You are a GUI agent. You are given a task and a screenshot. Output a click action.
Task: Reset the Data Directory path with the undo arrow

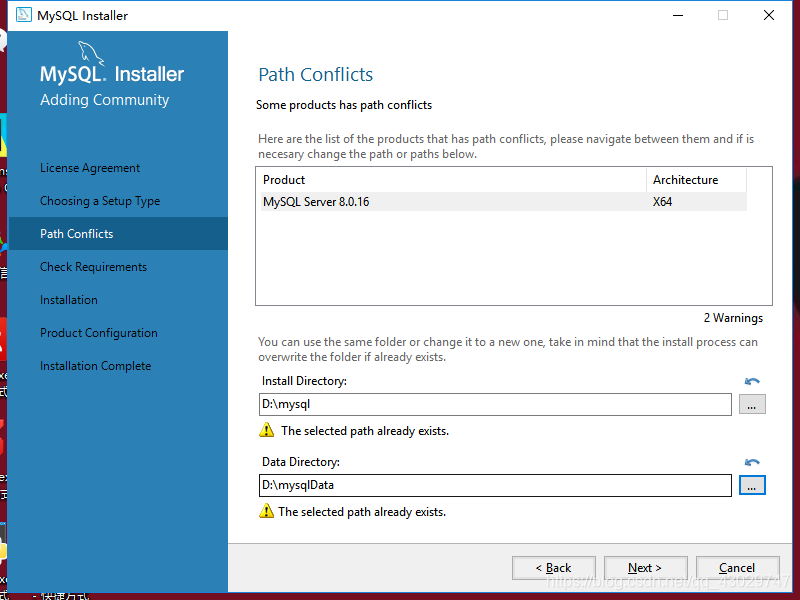[752, 462]
